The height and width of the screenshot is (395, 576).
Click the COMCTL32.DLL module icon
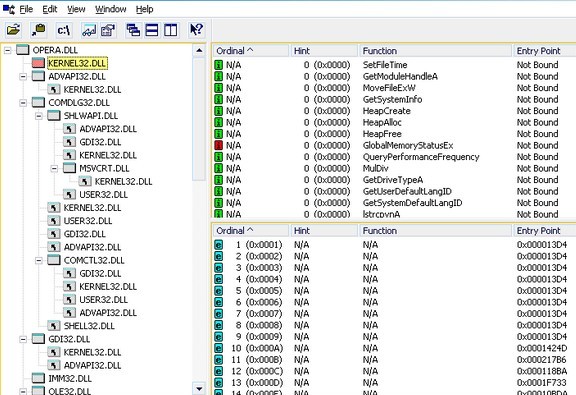[x=54, y=260]
